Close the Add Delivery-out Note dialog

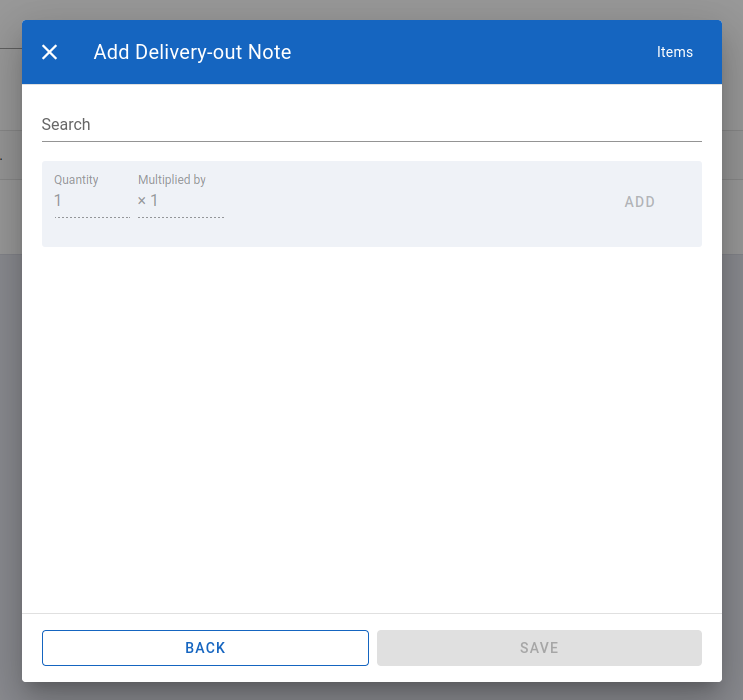(50, 52)
